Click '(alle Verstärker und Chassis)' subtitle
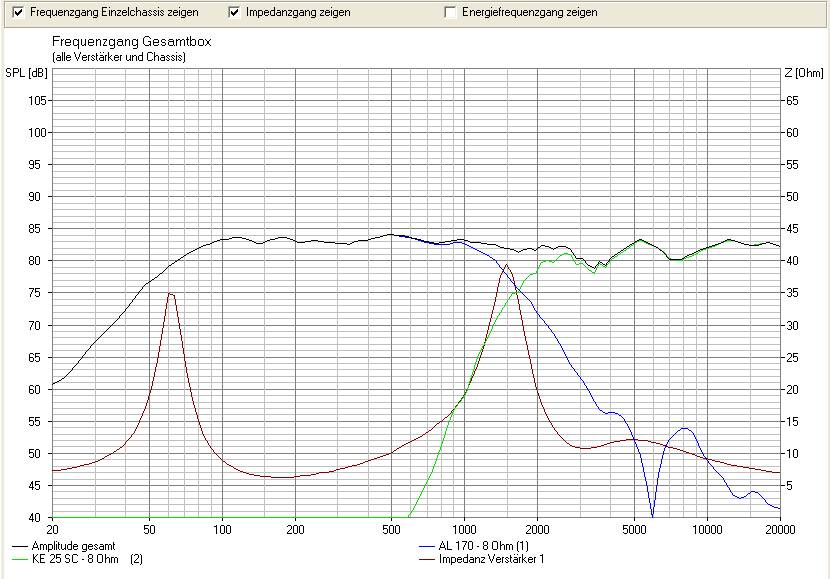The height and width of the screenshot is (579, 830). (x=119, y=57)
